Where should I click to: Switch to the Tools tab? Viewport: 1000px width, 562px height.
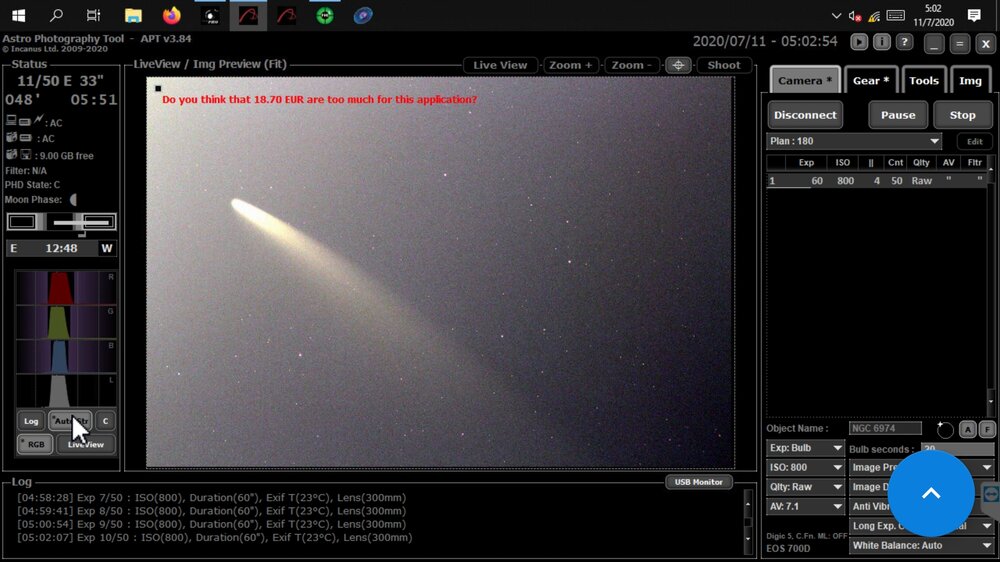(924, 81)
